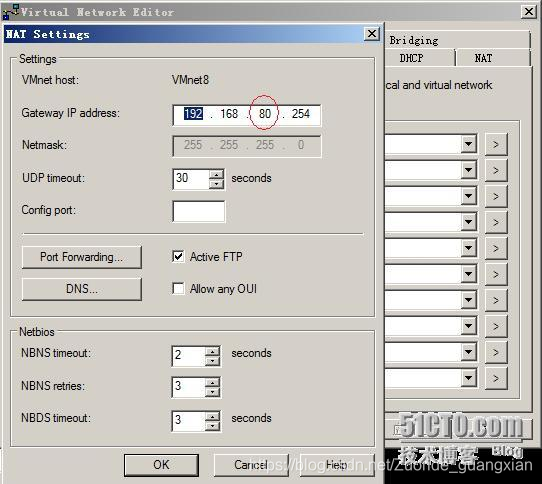Click the Config port input field
The image size is (542, 484).
coord(199,211)
